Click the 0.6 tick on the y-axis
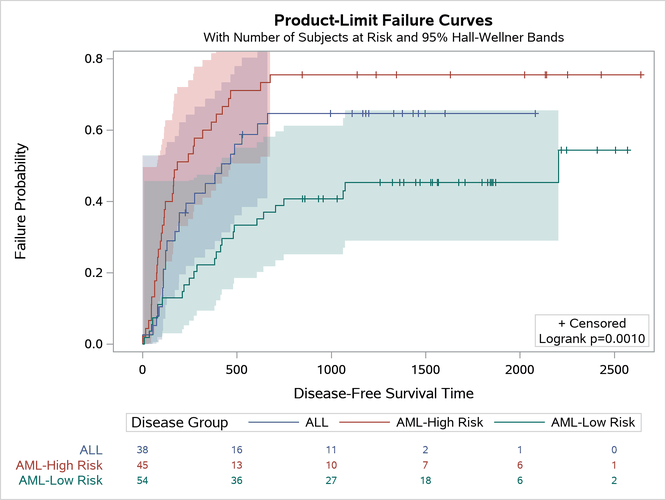 [93, 130]
